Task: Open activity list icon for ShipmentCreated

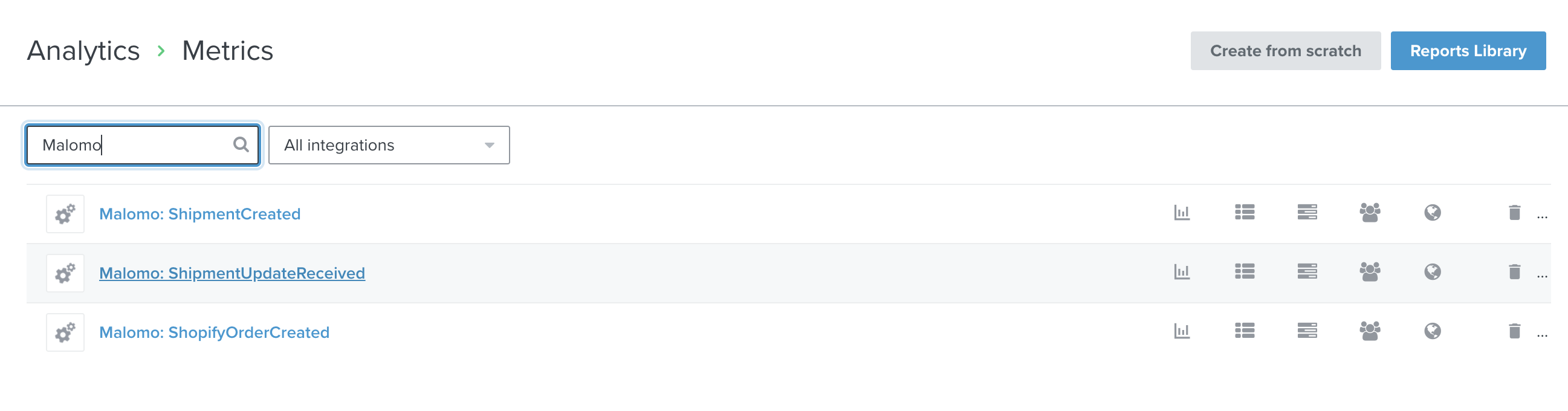Action: click(1244, 213)
